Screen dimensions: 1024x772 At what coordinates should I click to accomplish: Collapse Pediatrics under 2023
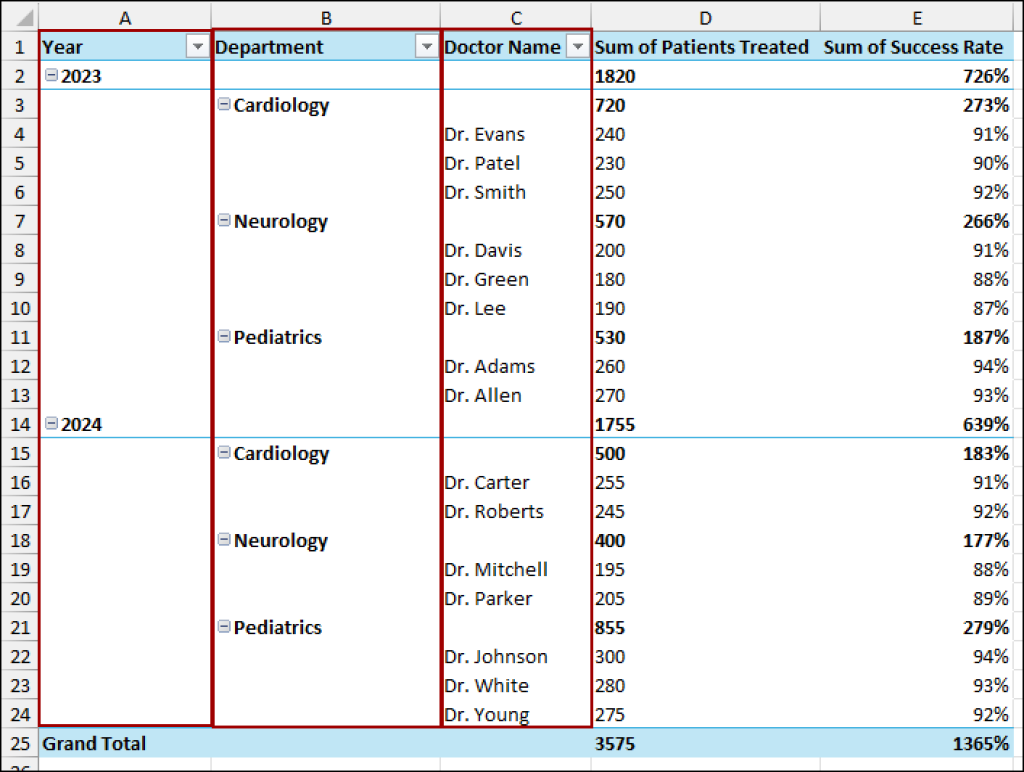(x=224, y=337)
